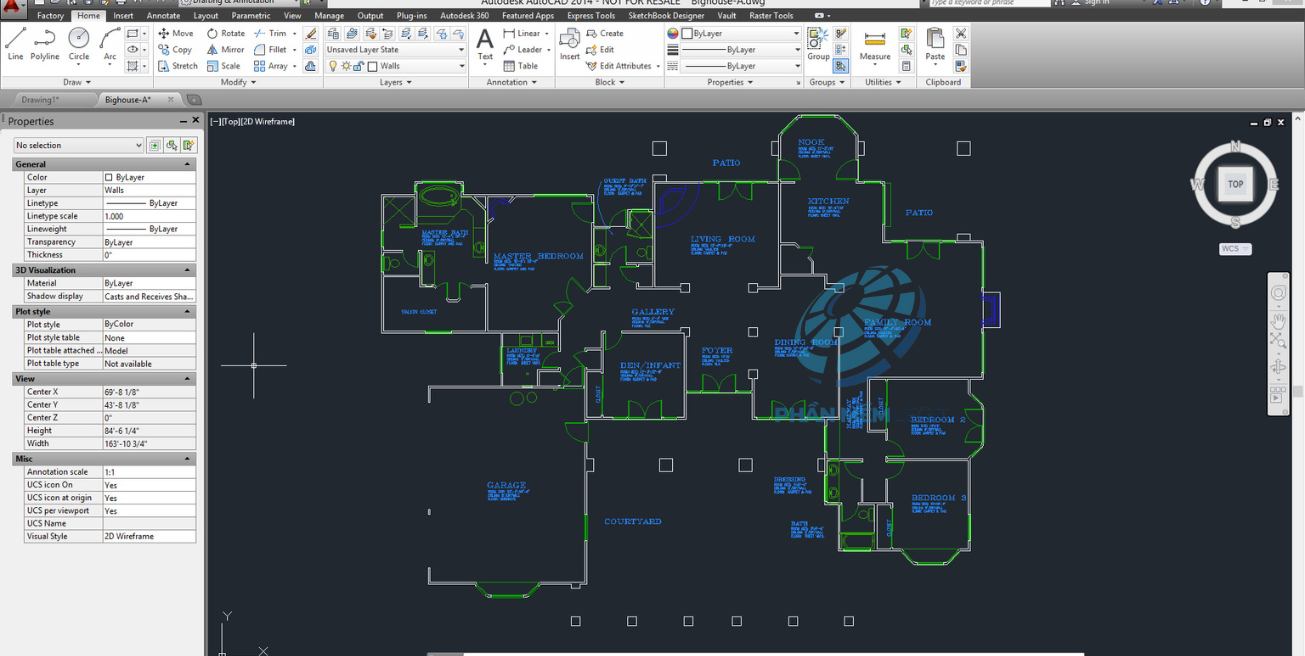The width and height of the screenshot is (1305, 656).
Task: Open the ByLayer object color dropdown
Action: point(742,33)
